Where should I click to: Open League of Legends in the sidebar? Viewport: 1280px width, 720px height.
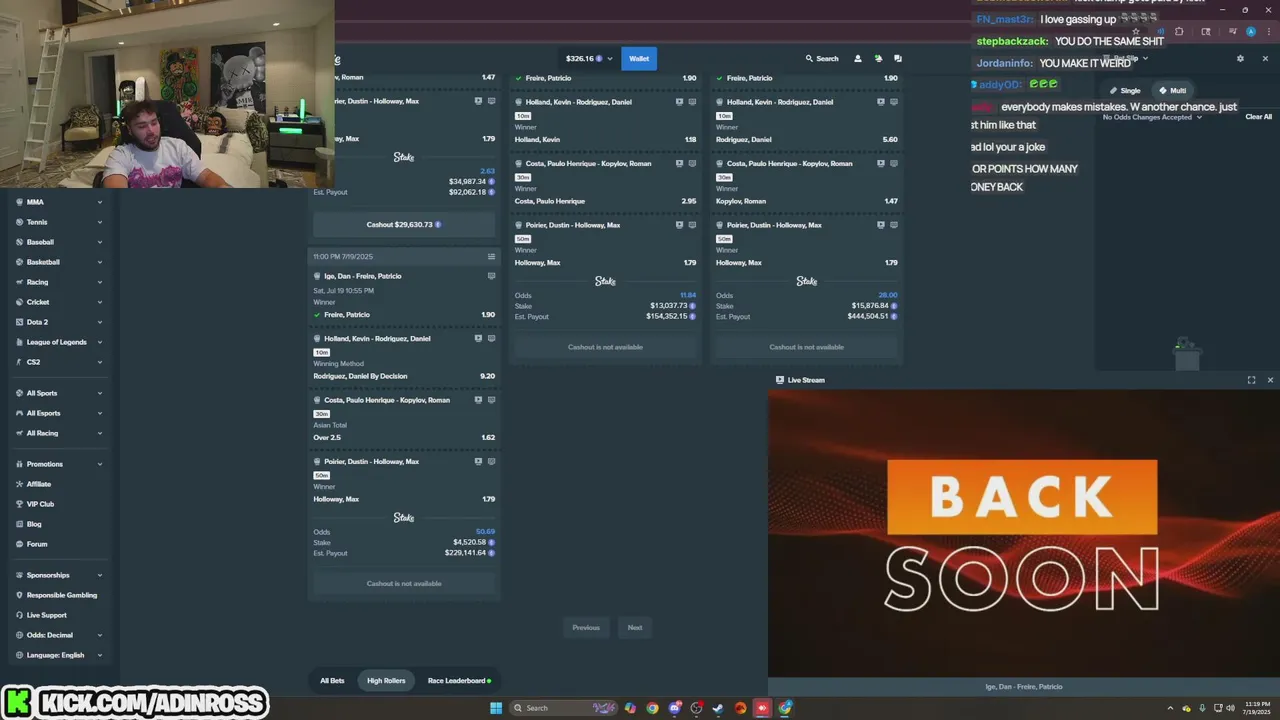57,342
